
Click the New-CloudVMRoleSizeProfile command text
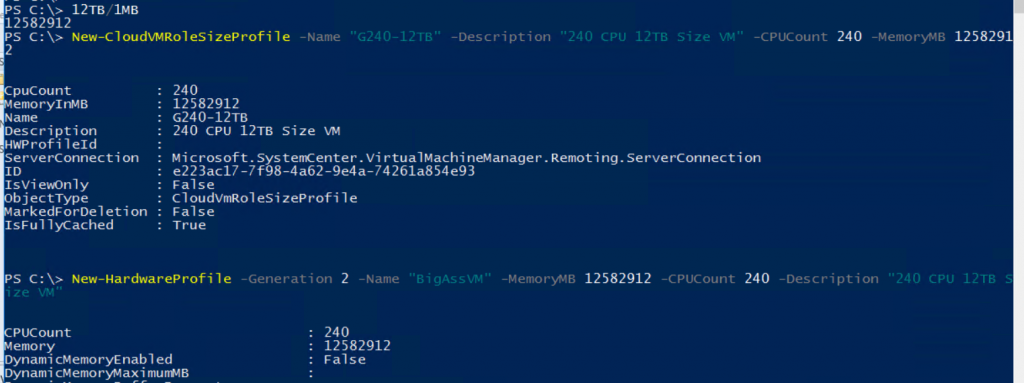[180, 37]
